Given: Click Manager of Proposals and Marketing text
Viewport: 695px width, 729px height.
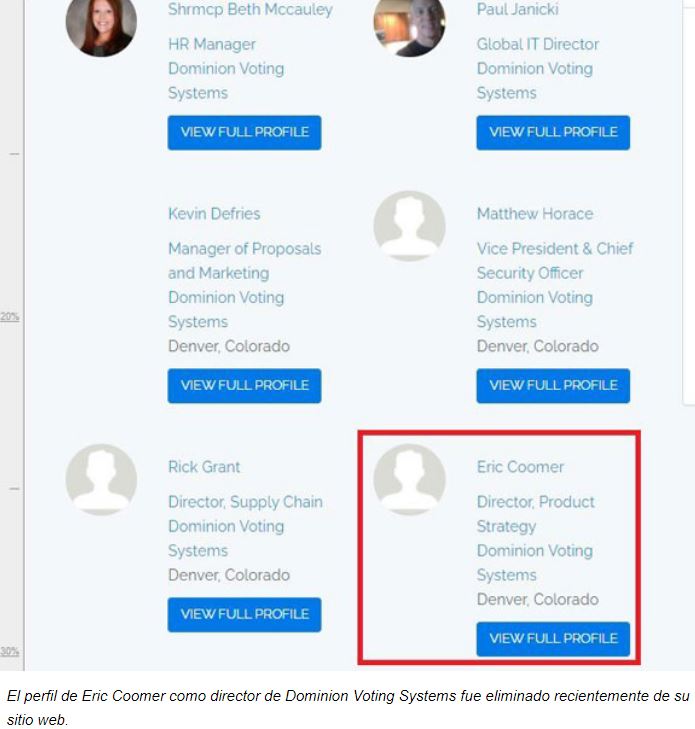Looking at the screenshot, I should pos(245,261).
